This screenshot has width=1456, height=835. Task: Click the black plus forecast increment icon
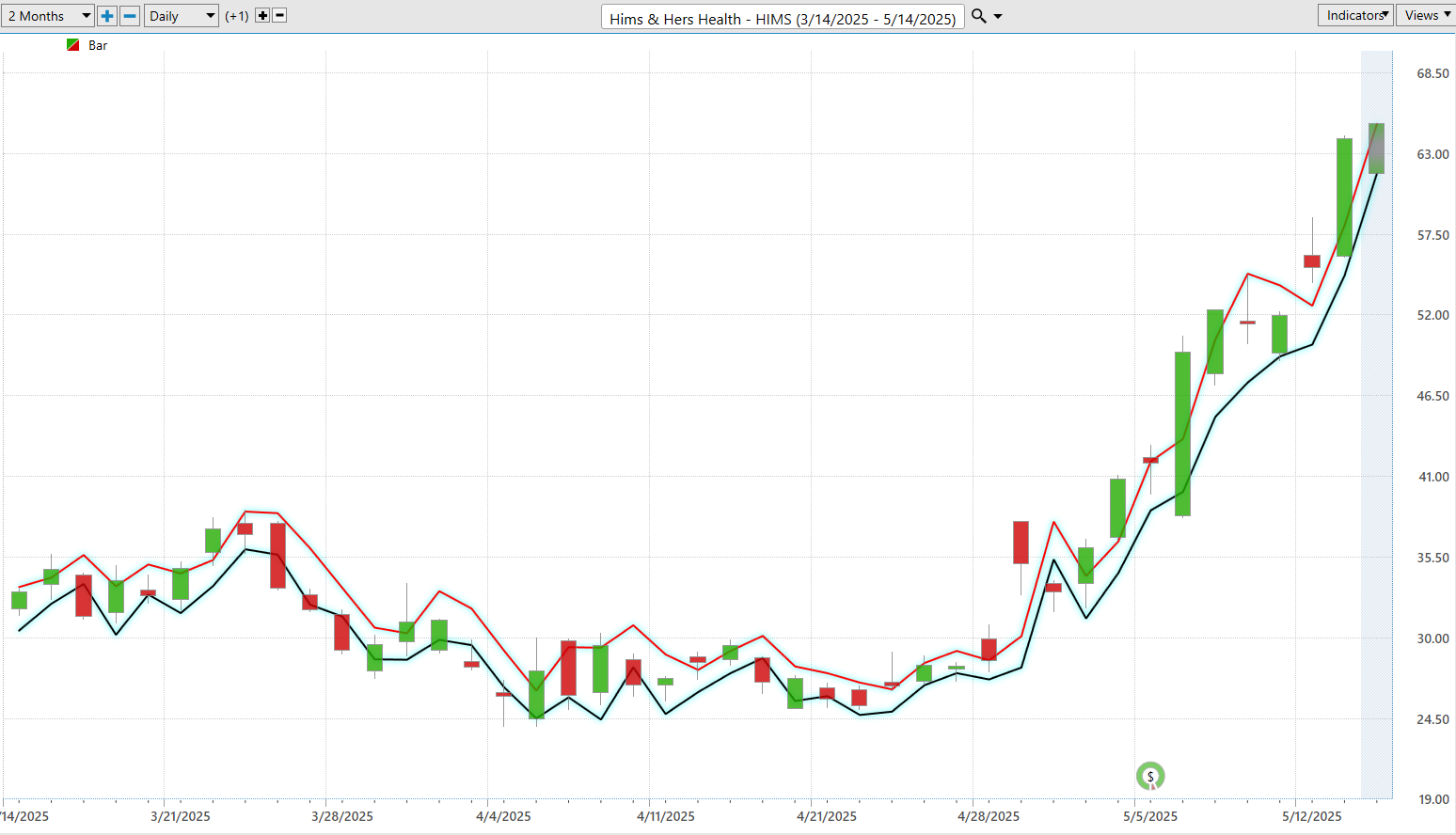[262, 16]
